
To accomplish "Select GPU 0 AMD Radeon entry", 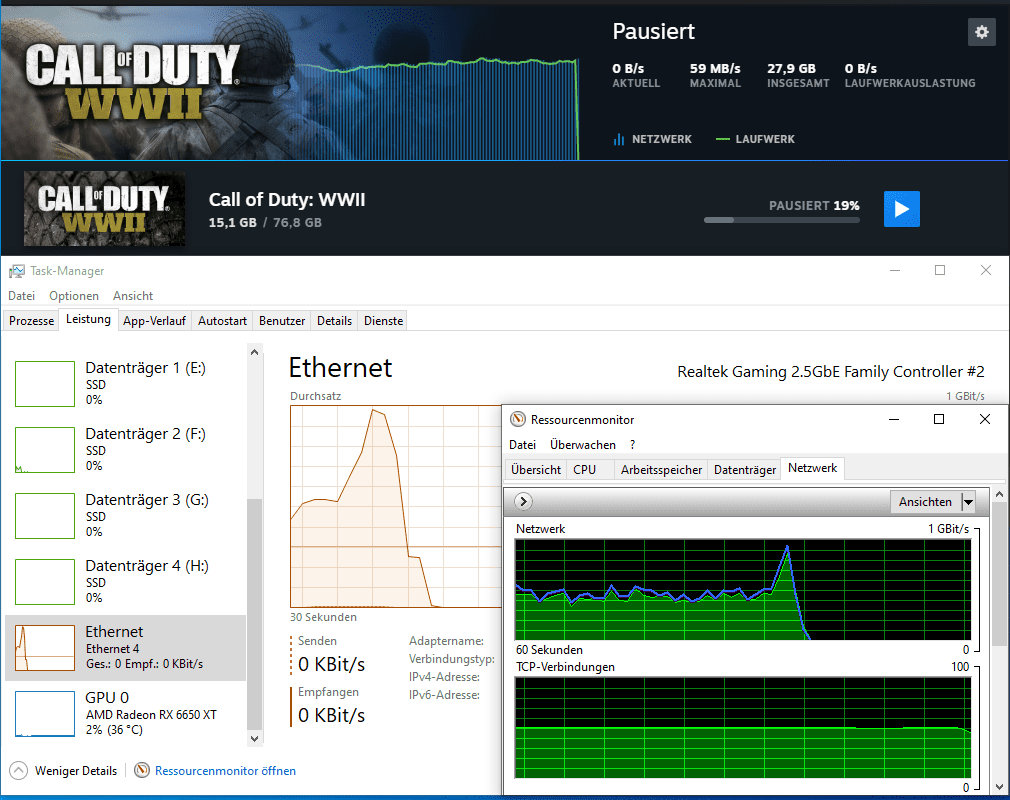I will pos(126,714).
